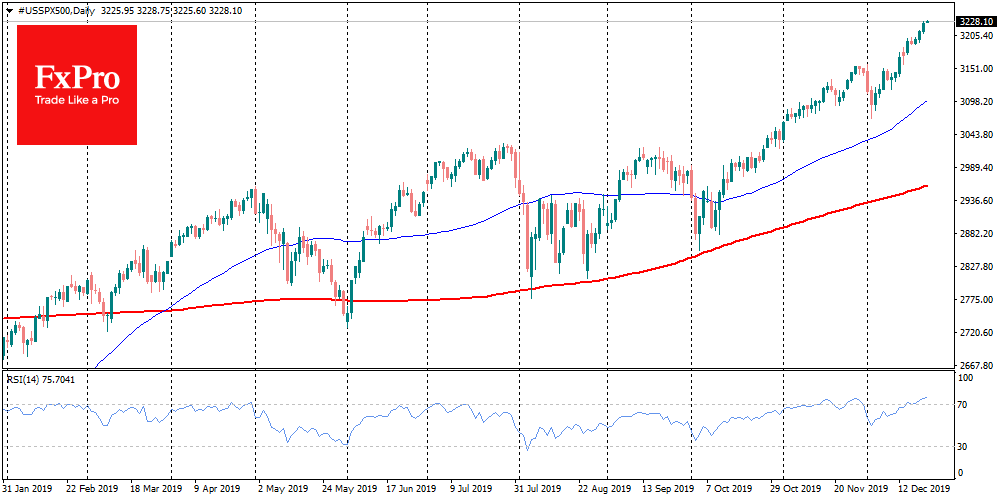Click the current price tag 3228.10
The image size is (1000, 500).
[x=974, y=21]
